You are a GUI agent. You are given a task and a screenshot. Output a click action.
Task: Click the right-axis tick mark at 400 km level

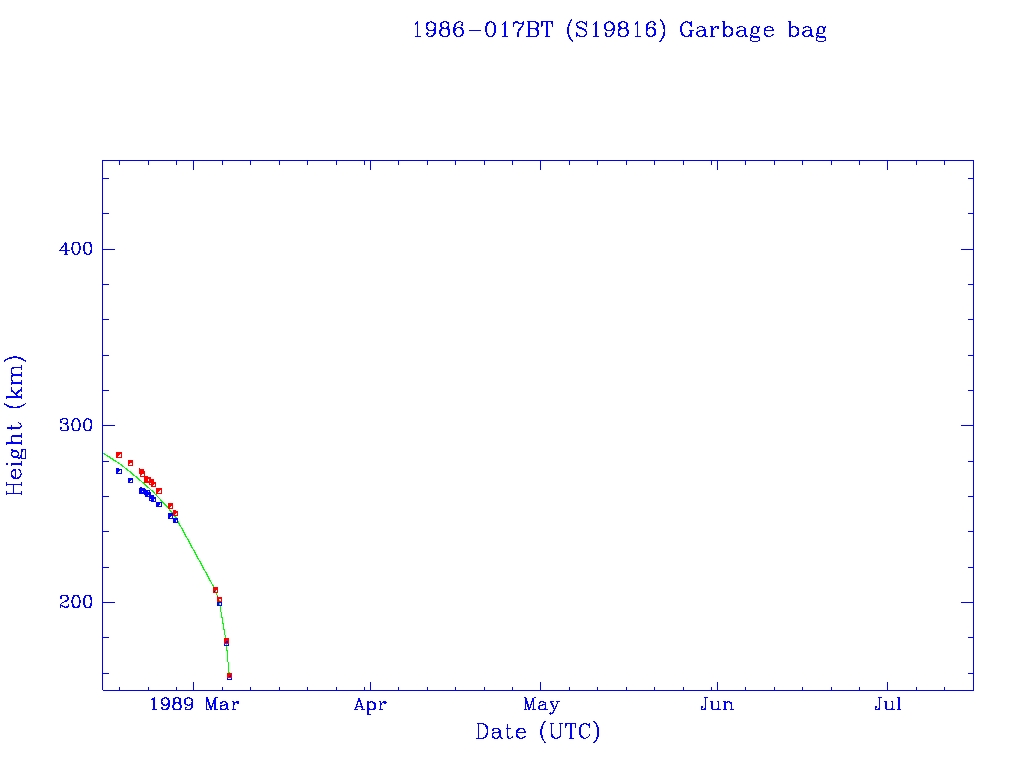[x=967, y=249]
